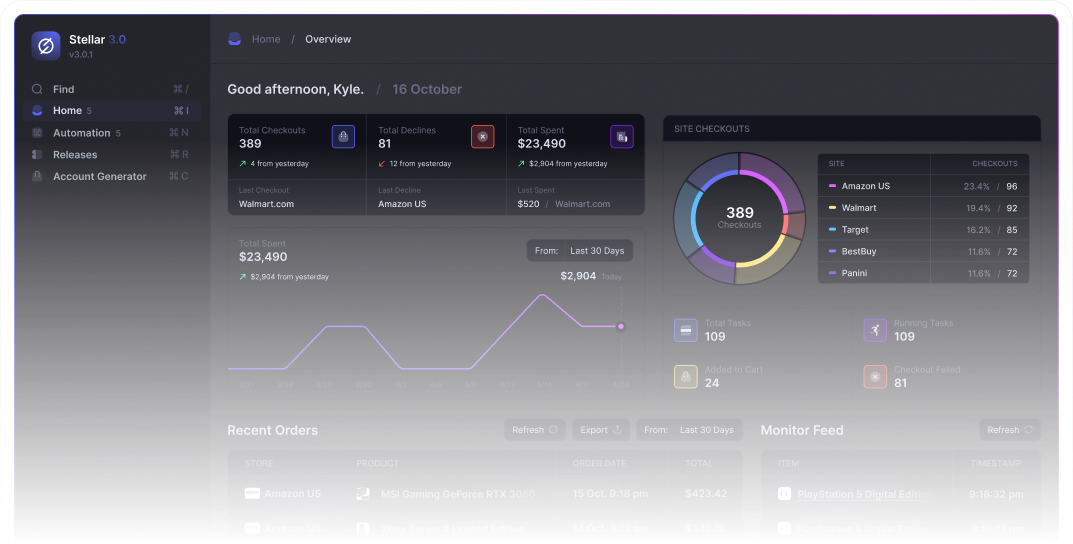1073x544 pixels.
Task: Select Automation in the sidebar
Action: (81, 133)
